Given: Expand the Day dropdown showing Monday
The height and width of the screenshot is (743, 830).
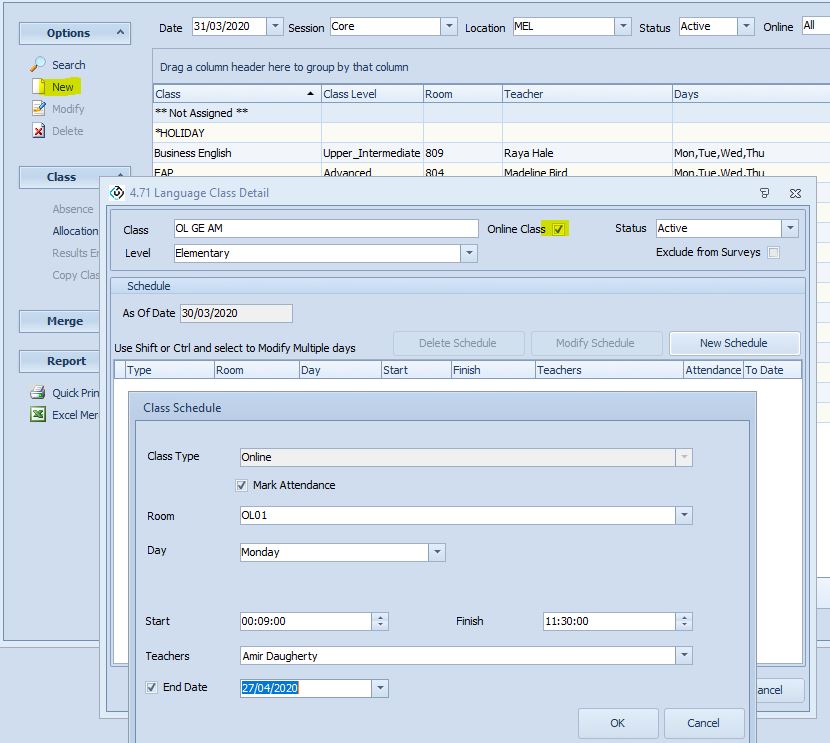Looking at the screenshot, I should coord(437,552).
